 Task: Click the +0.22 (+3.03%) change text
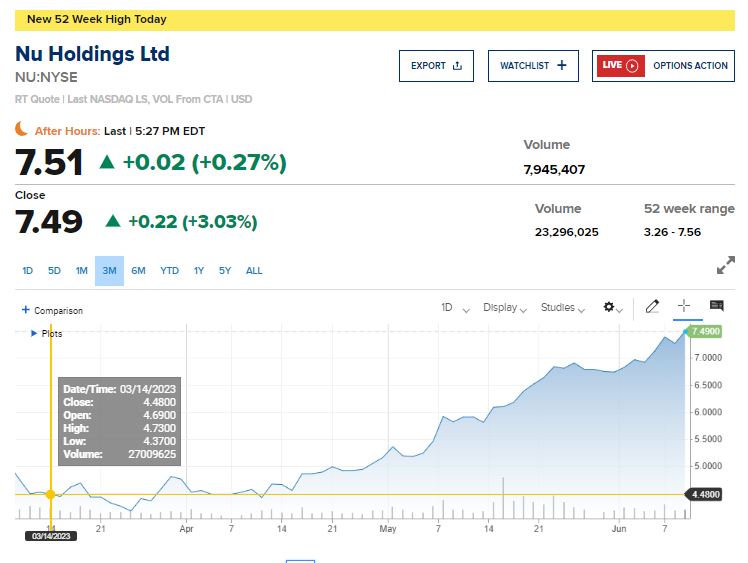(x=193, y=222)
